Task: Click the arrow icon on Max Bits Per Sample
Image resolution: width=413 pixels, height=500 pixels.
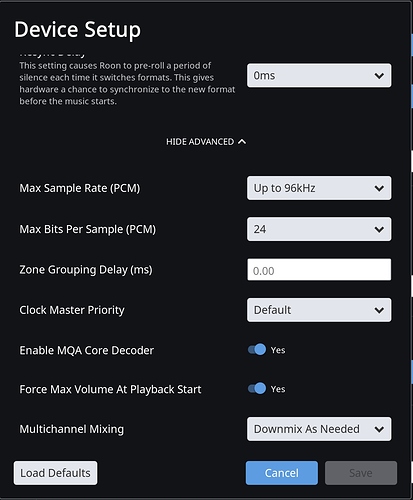Action: coord(379,229)
